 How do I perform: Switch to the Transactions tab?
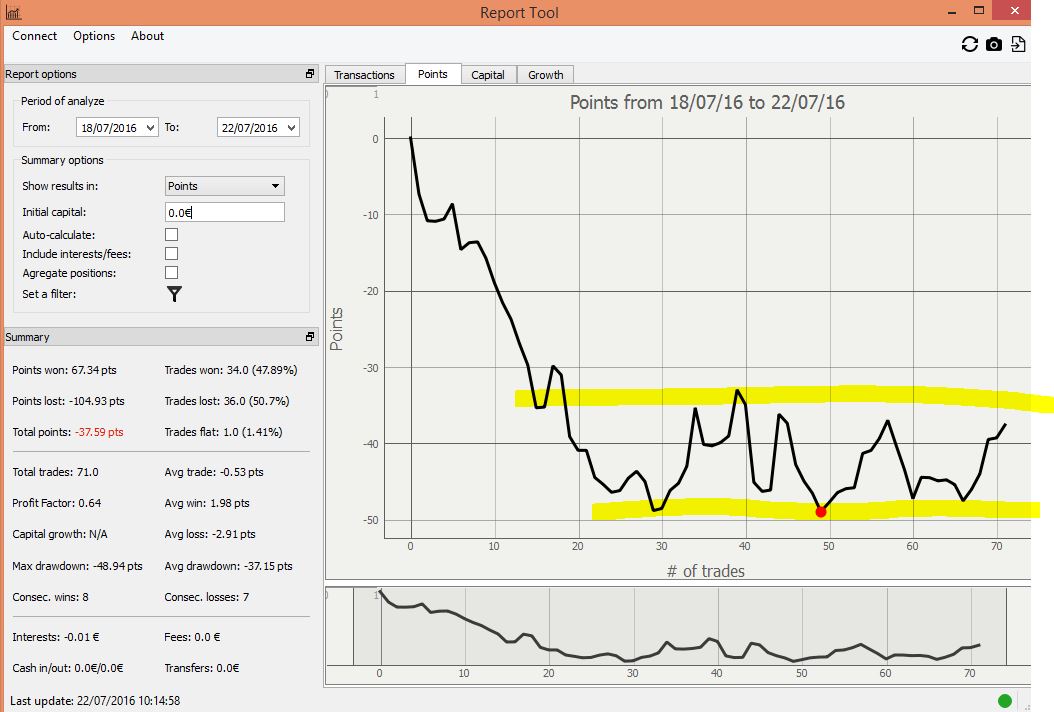[x=364, y=75]
